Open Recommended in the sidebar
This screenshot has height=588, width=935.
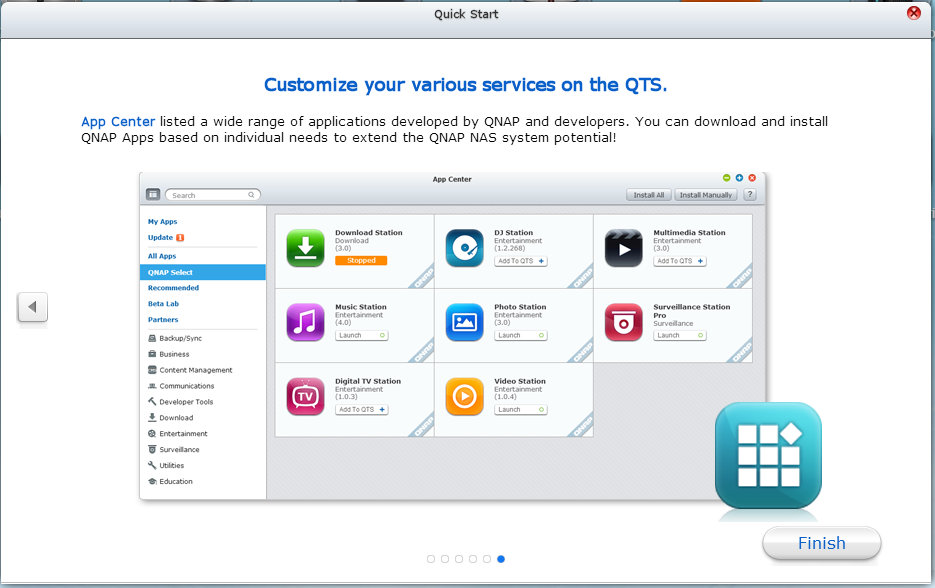[x=174, y=287]
